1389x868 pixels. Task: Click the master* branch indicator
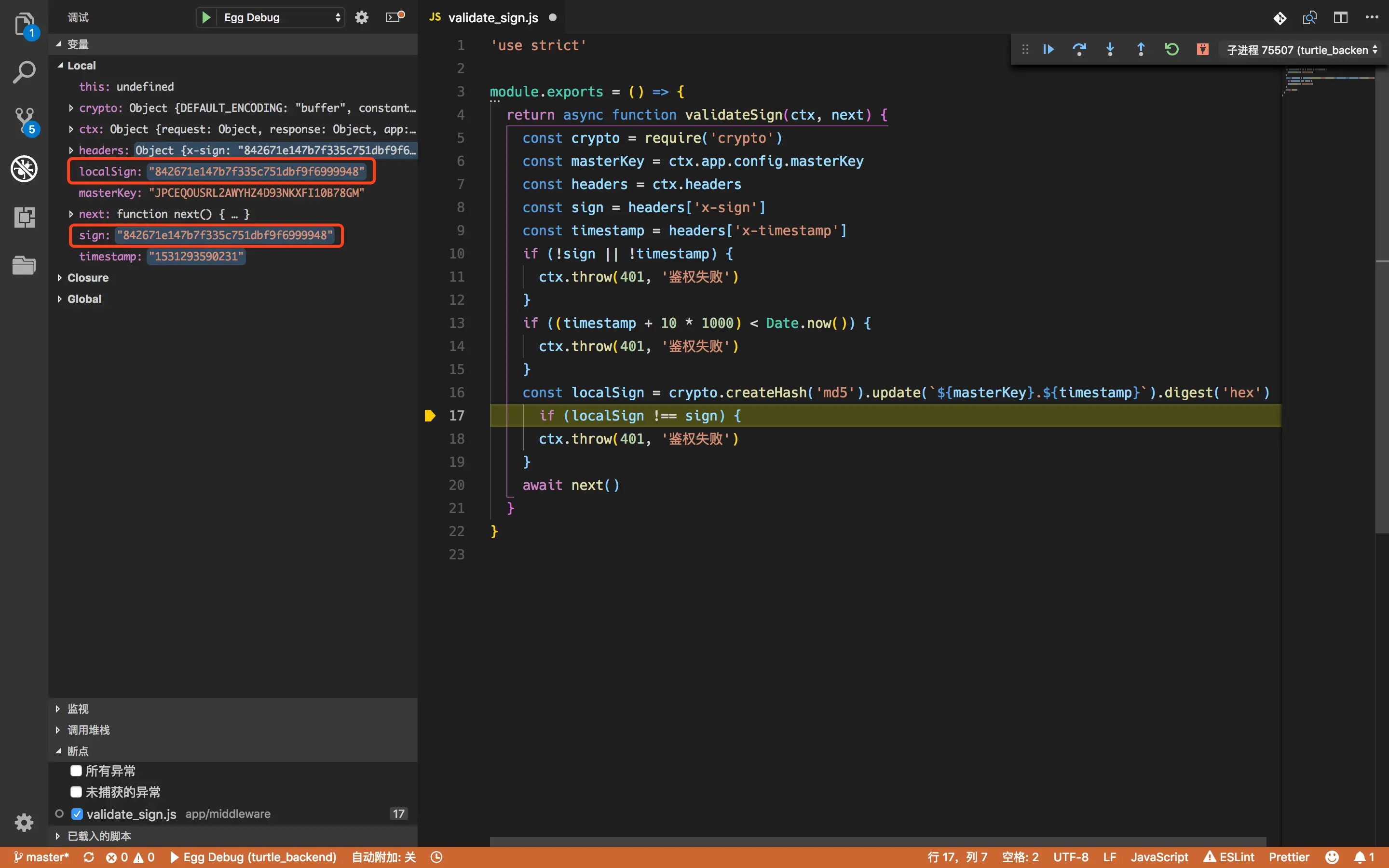click(x=41, y=857)
